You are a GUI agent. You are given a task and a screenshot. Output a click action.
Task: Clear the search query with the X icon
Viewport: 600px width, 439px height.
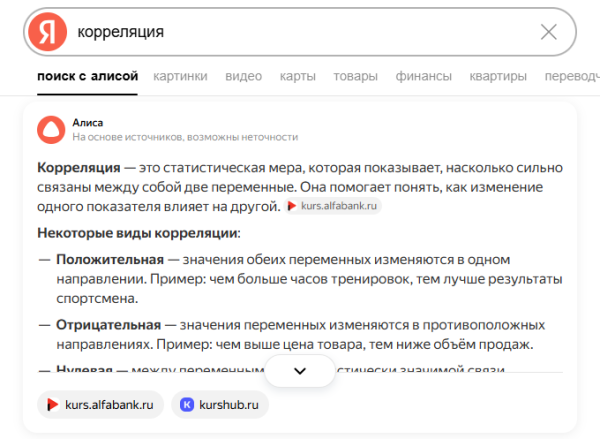pyautogui.click(x=549, y=32)
